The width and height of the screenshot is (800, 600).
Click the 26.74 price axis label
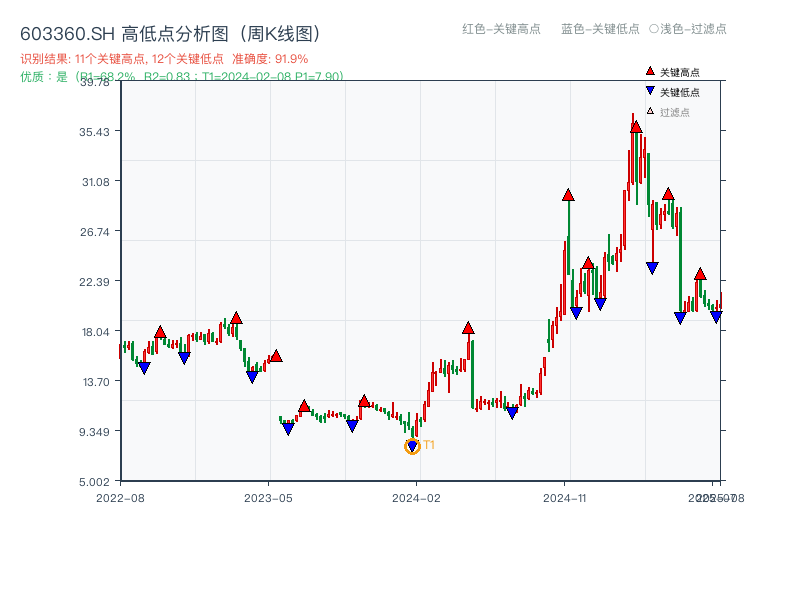click(94, 232)
